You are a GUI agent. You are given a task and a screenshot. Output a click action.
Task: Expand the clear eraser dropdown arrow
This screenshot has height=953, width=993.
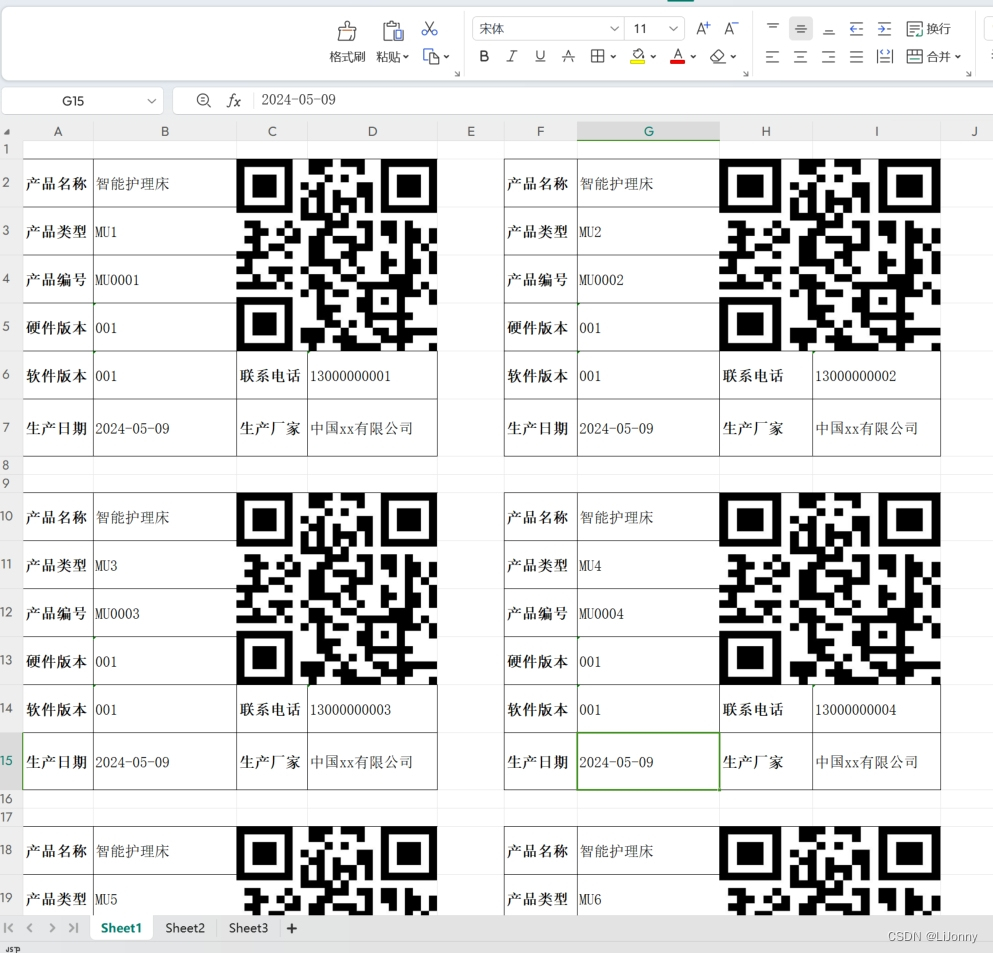click(x=733, y=57)
